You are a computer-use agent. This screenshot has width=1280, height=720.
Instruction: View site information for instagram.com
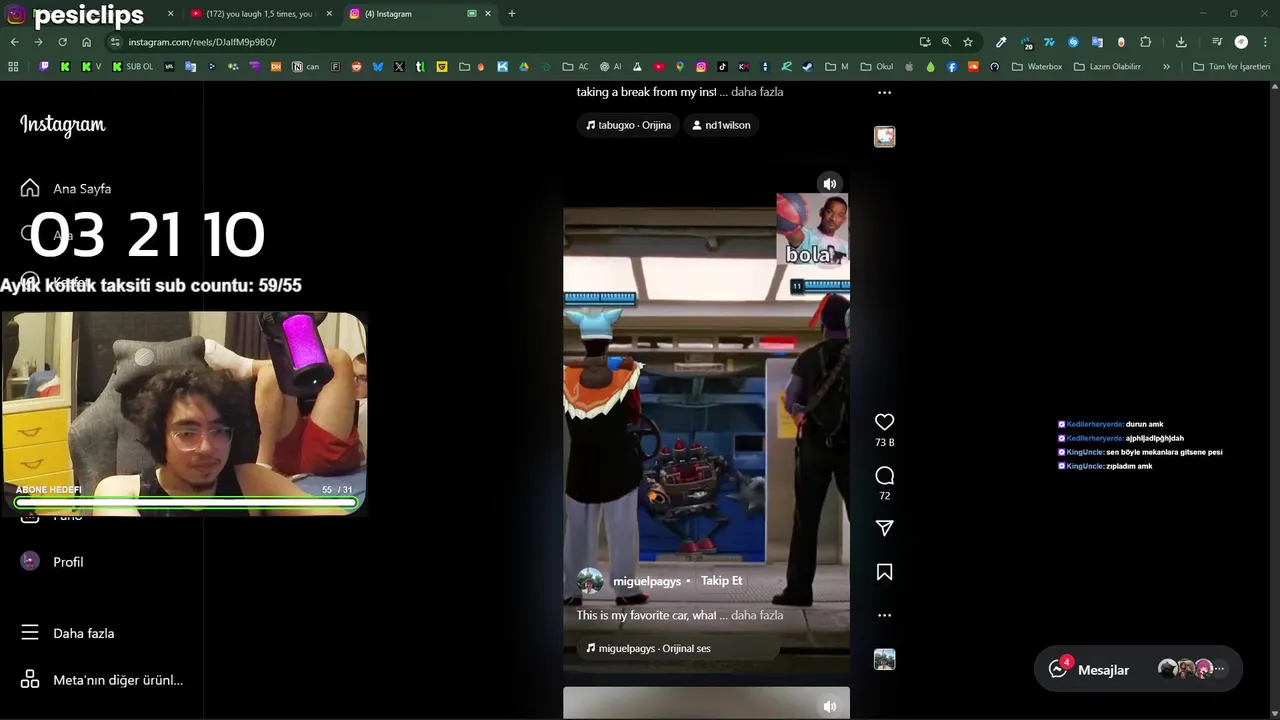click(116, 42)
